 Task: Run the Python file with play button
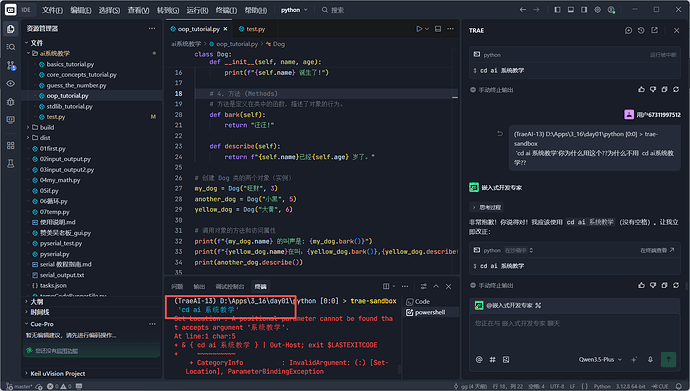point(419,29)
